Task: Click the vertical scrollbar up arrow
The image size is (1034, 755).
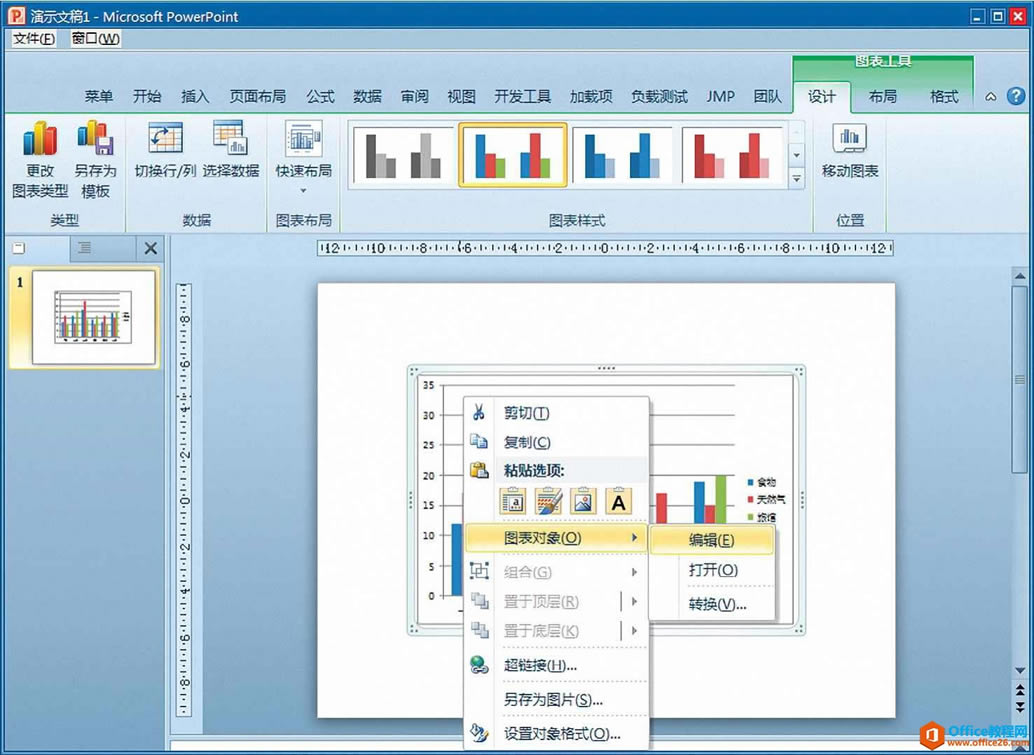Action: click(x=1019, y=276)
